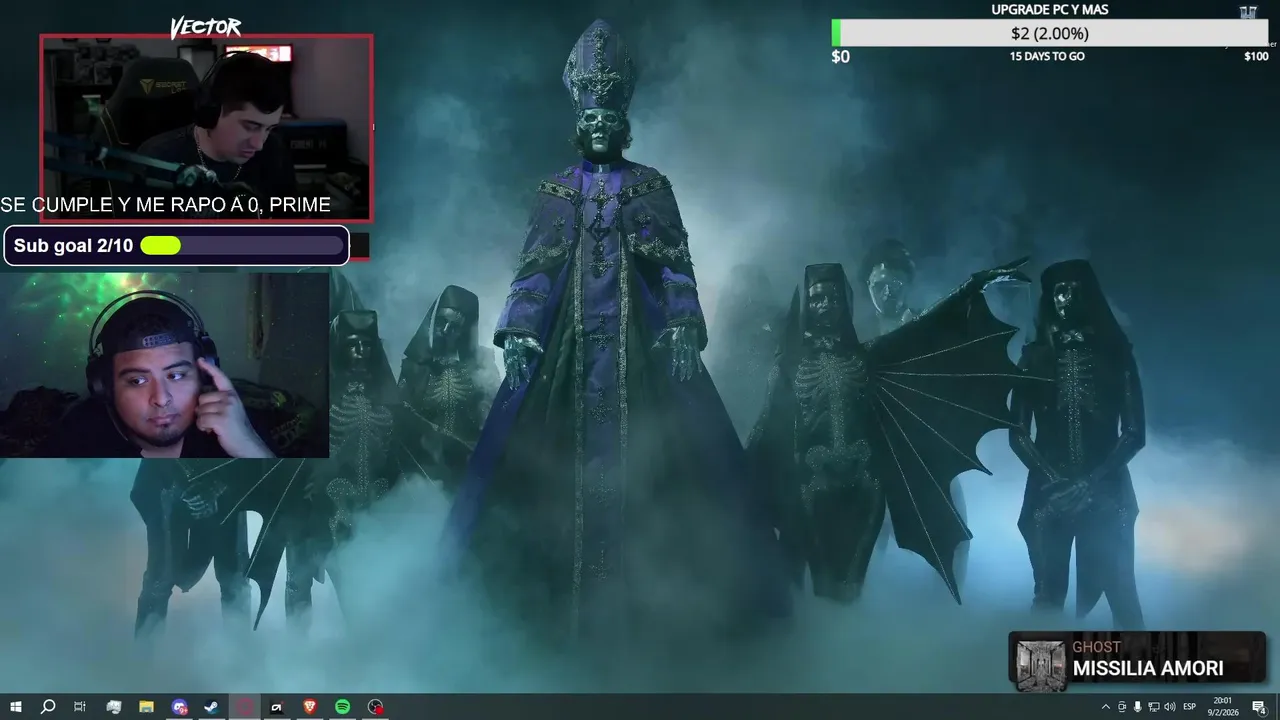Open the taskbar clock showing 20:01
Screen dimensions: 1280x720
(x=1223, y=706)
